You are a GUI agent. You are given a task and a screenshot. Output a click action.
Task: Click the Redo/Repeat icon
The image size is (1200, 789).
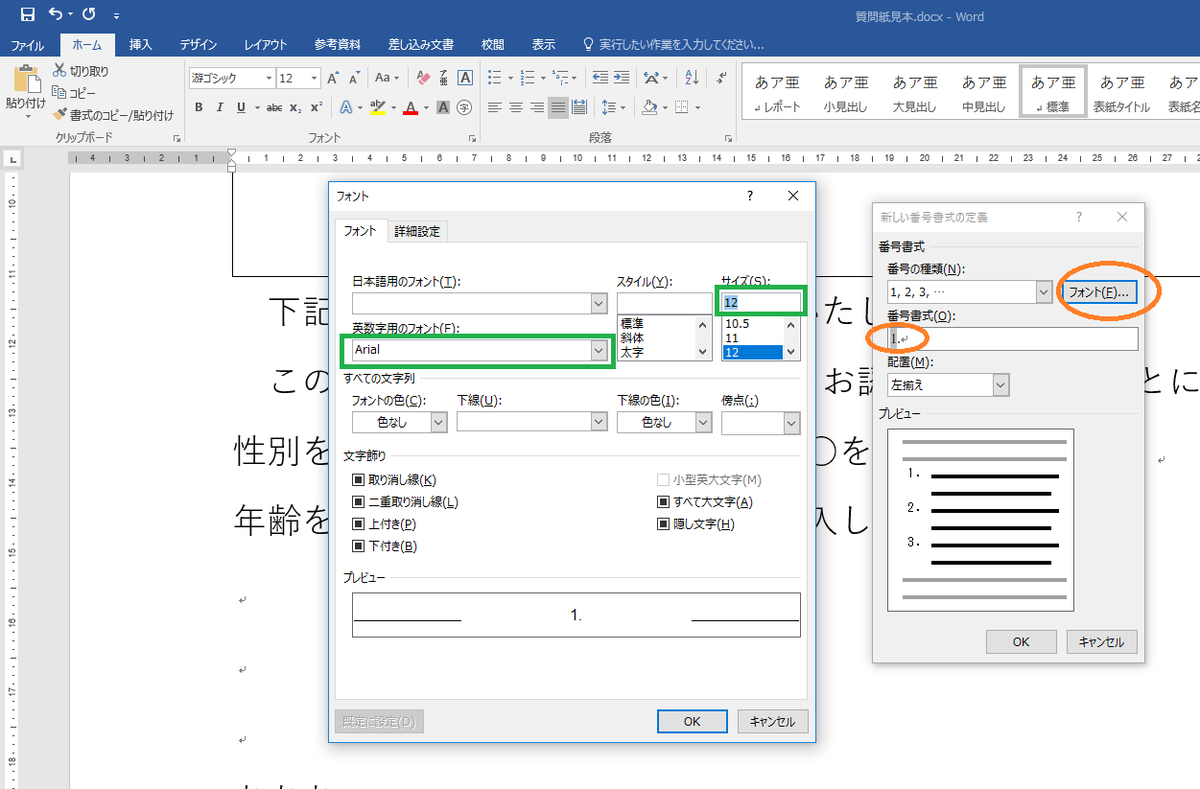click(89, 15)
